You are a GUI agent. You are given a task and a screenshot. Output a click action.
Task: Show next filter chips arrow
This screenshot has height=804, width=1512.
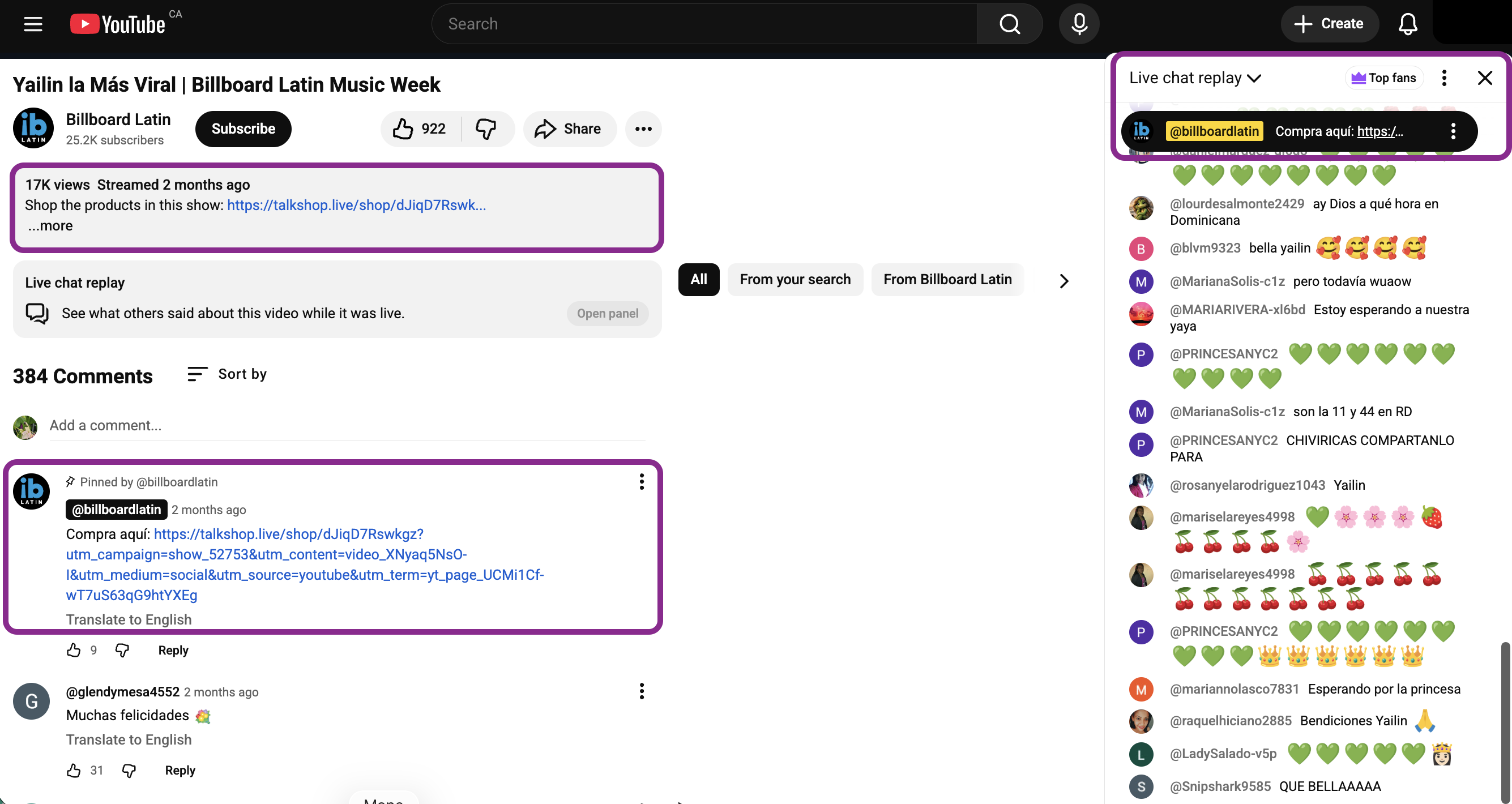click(1063, 281)
